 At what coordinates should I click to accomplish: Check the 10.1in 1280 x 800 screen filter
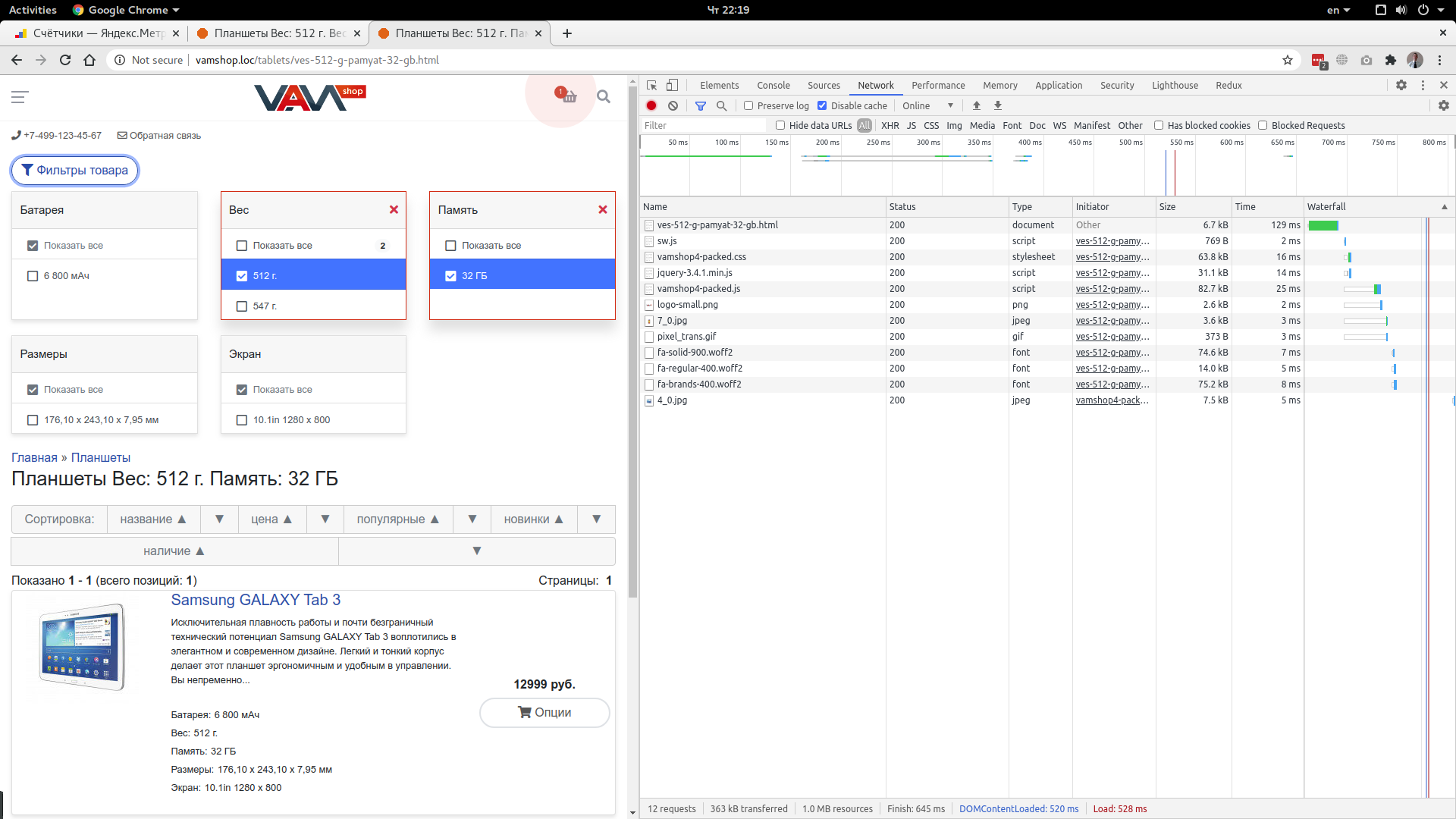point(242,420)
